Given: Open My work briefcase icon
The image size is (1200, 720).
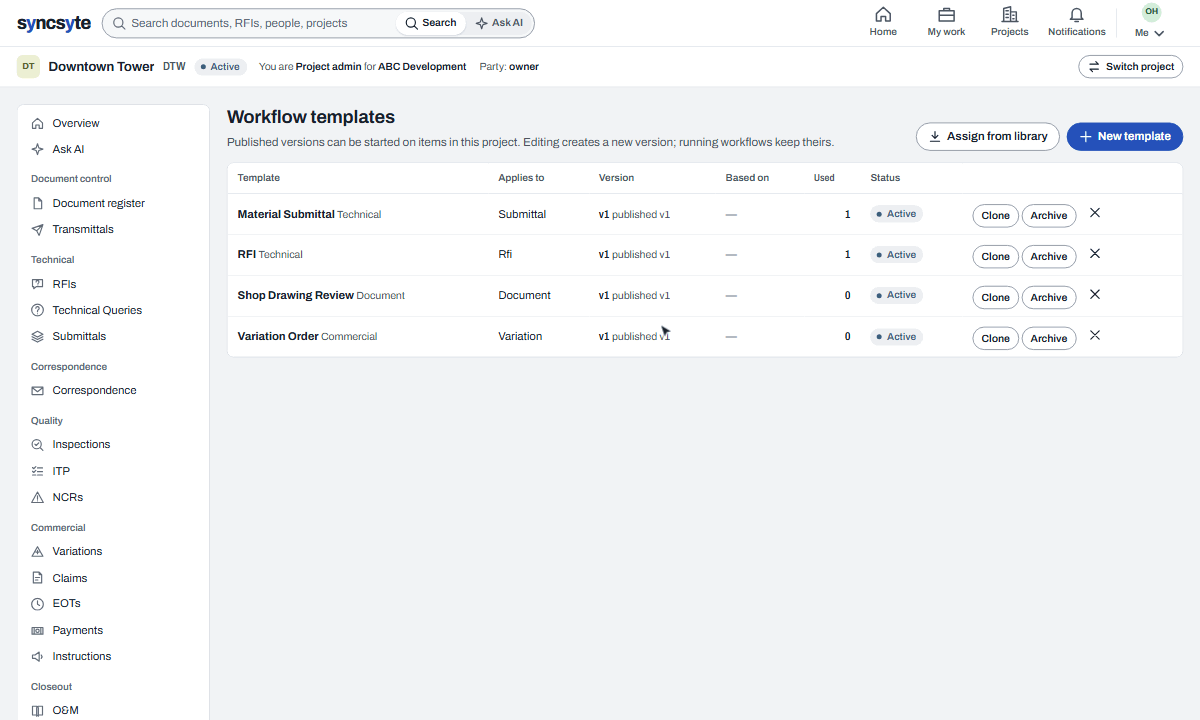Looking at the screenshot, I should click(946, 15).
